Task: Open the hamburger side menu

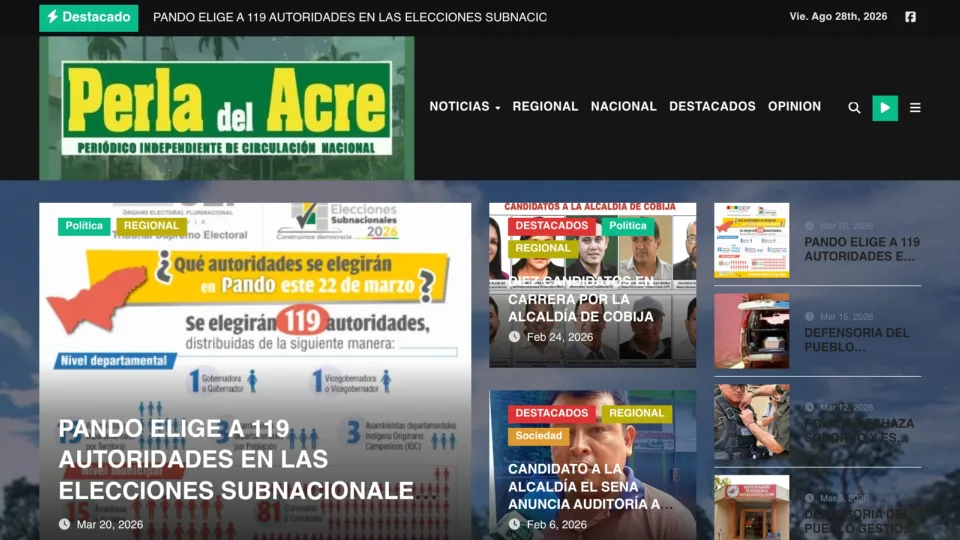Action: point(915,108)
